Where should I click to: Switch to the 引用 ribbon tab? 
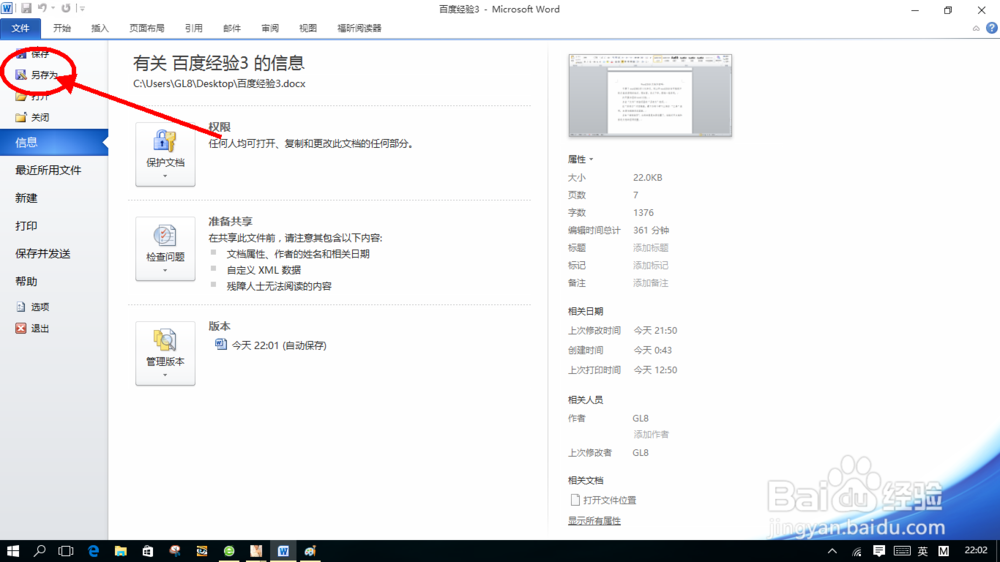(194, 28)
